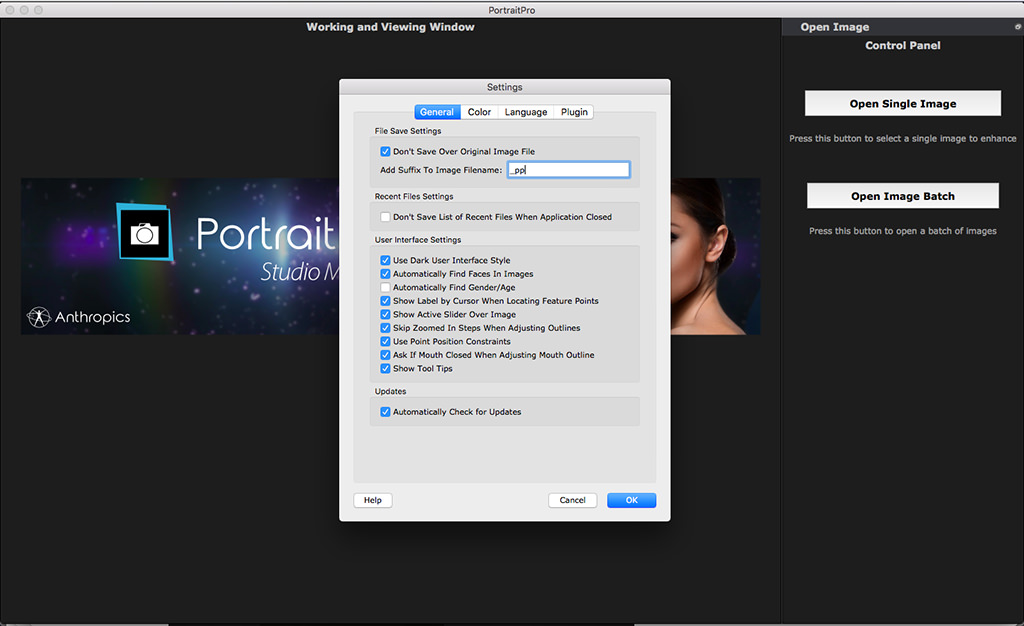
Task: Uncheck Use Point Position Constraints
Action: pos(385,341)
